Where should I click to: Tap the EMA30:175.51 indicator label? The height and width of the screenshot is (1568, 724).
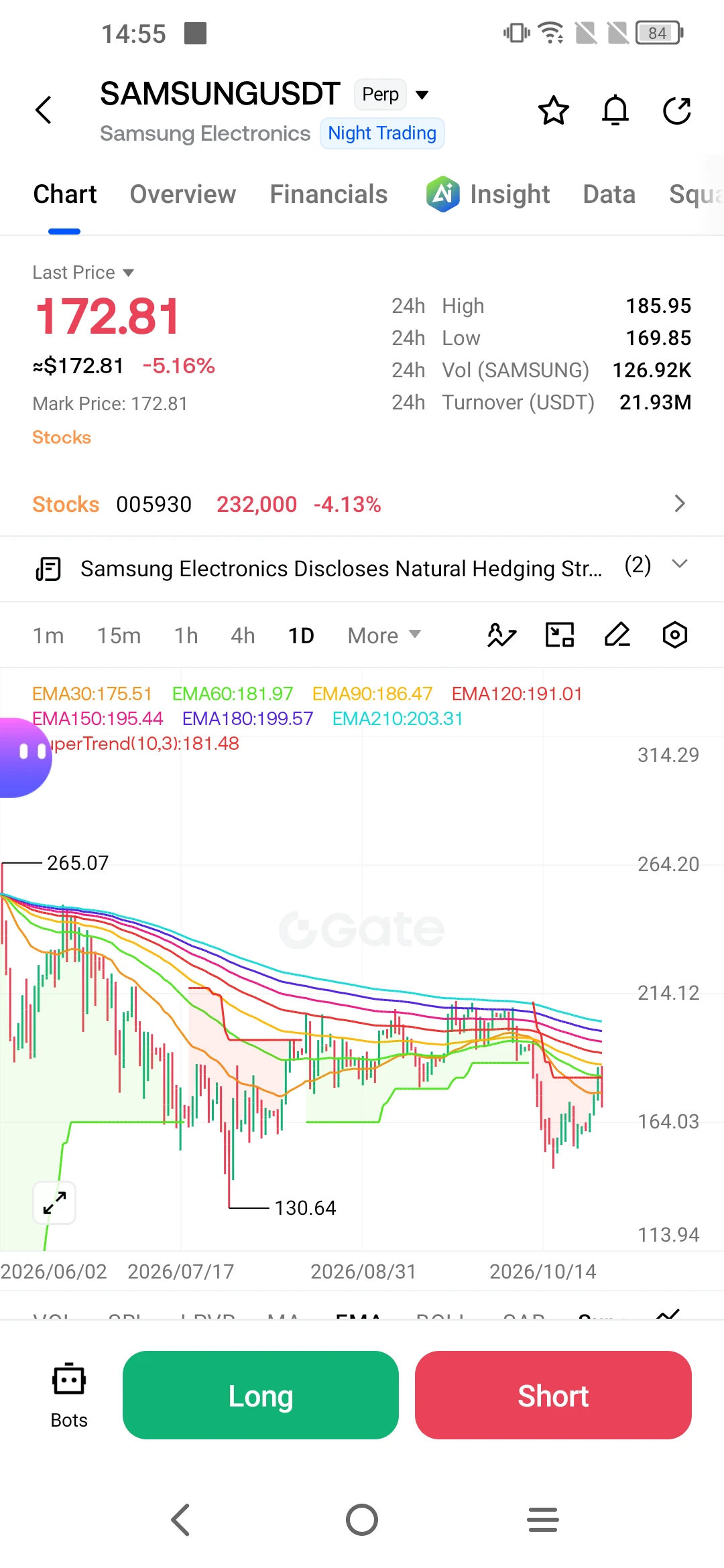tap(92, 694)
